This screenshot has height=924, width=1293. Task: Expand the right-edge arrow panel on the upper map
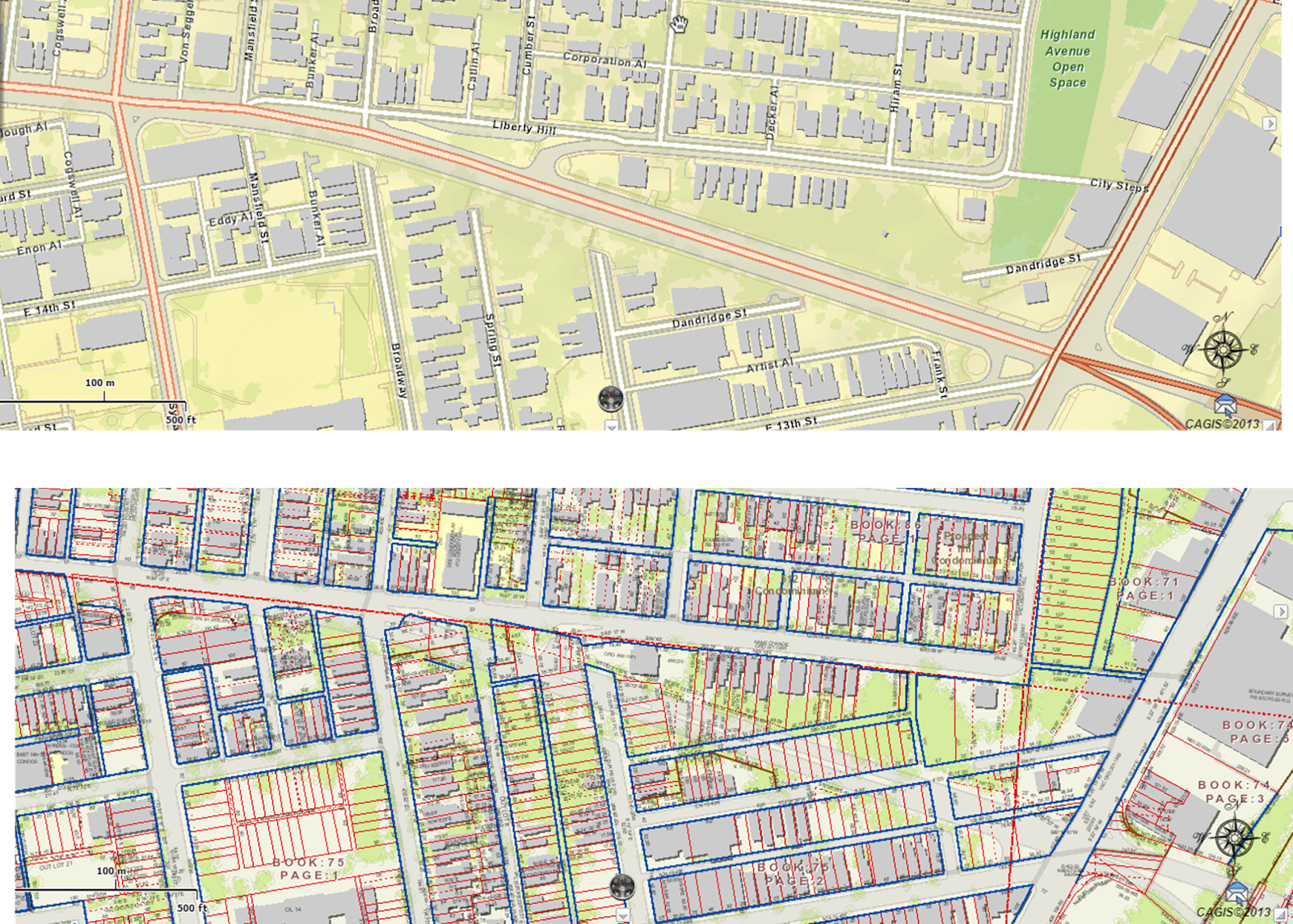(x=1270, y=124)
